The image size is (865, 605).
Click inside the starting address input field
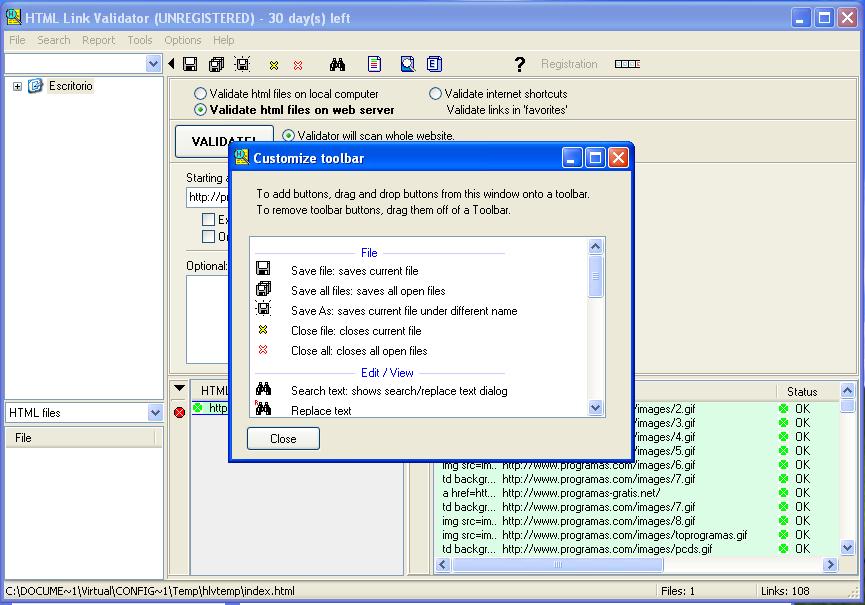[x=208, y=197]
